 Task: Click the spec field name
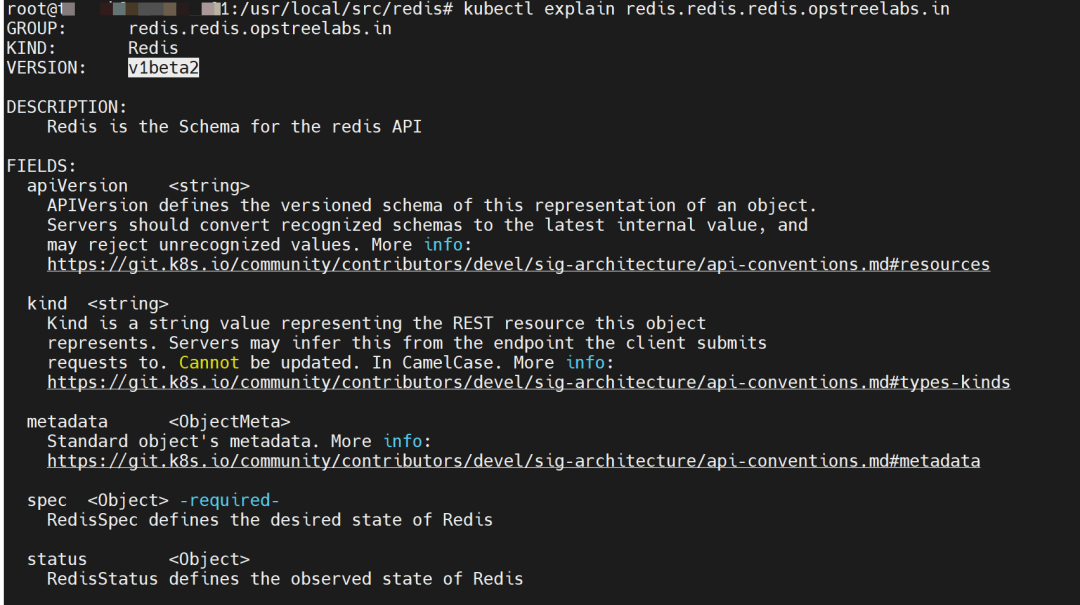coord(46,500)
